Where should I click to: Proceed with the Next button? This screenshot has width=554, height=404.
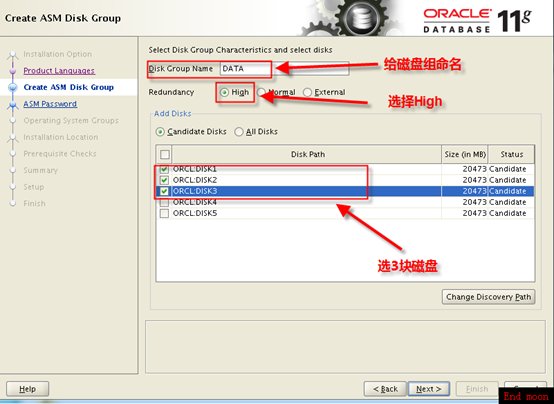click(429, 389)
